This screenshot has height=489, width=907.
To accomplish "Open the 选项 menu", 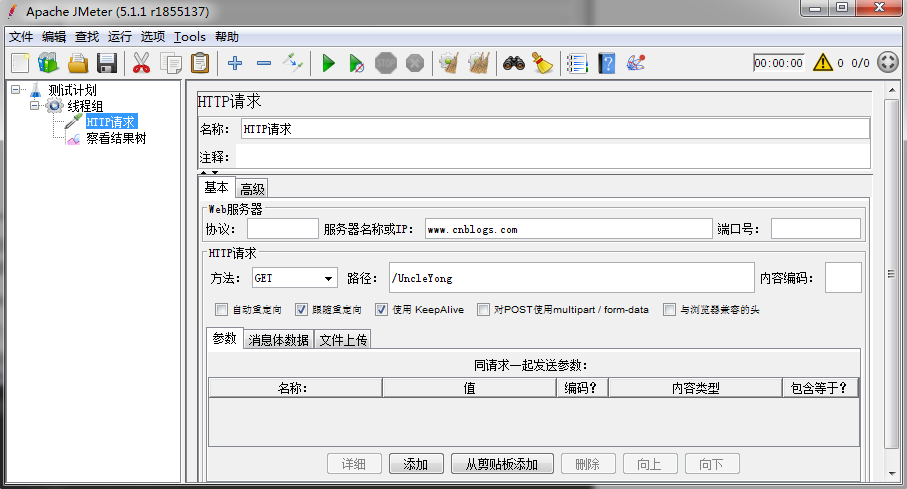I will click(x=153, y=36).
